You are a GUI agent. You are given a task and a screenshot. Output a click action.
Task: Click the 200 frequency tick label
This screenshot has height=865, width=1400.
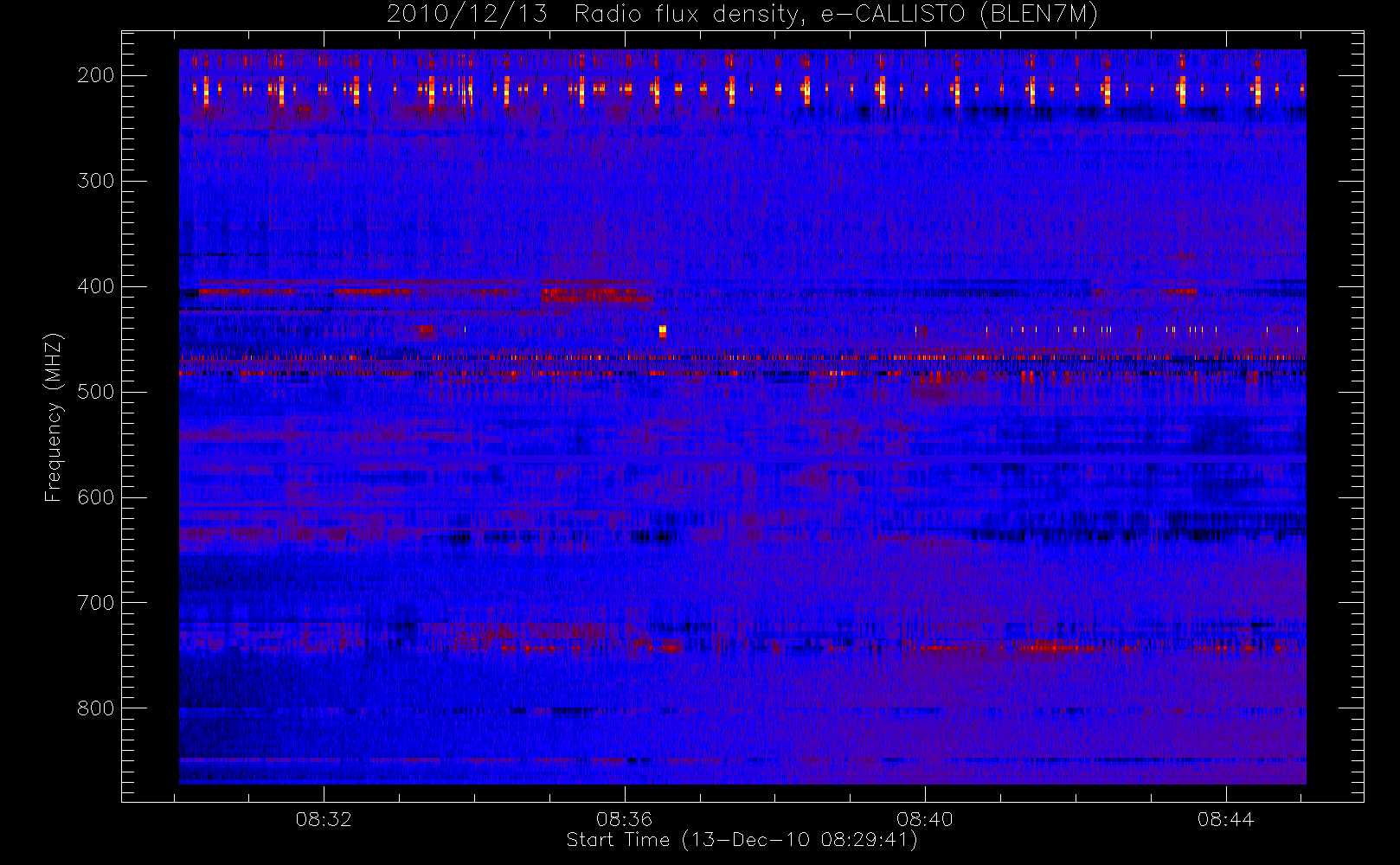pos(96,75)
